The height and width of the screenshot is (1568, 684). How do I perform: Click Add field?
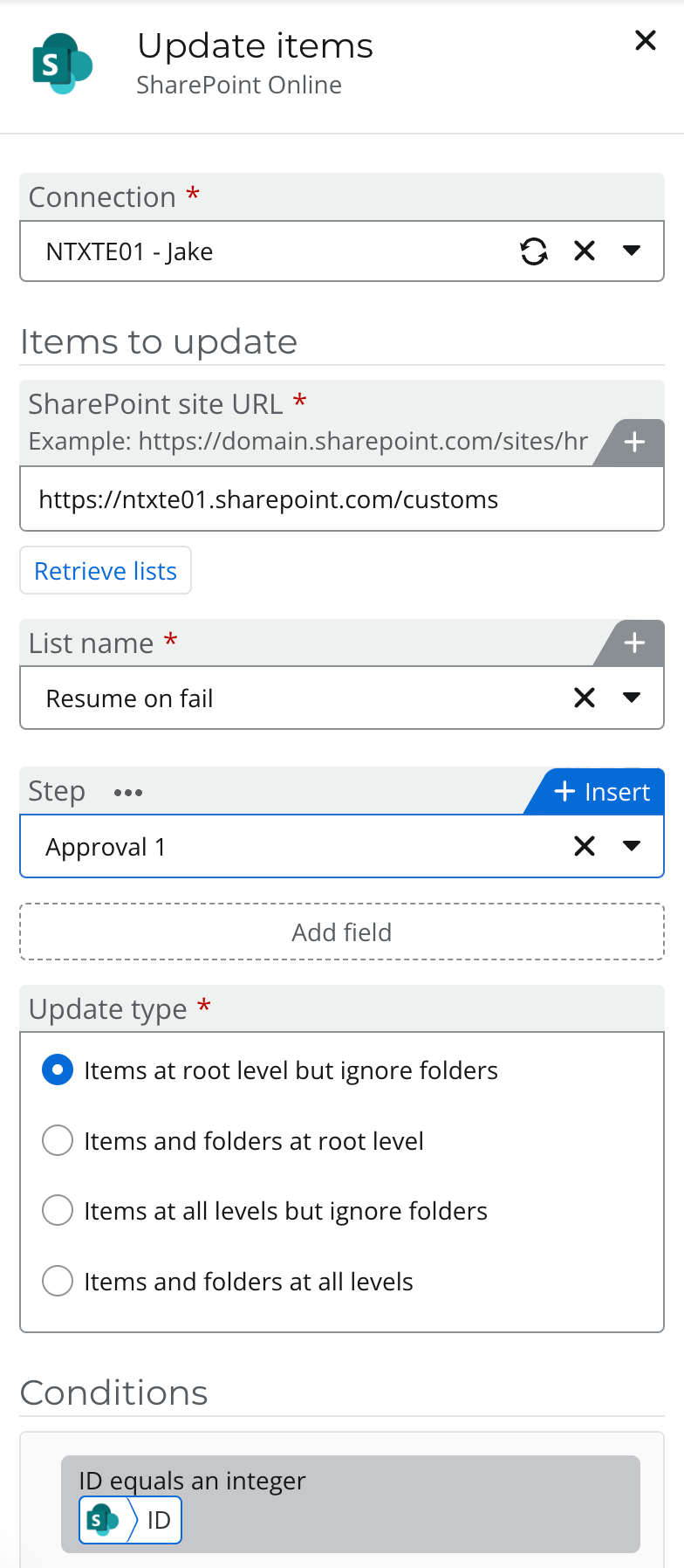[x=342, y=932]
